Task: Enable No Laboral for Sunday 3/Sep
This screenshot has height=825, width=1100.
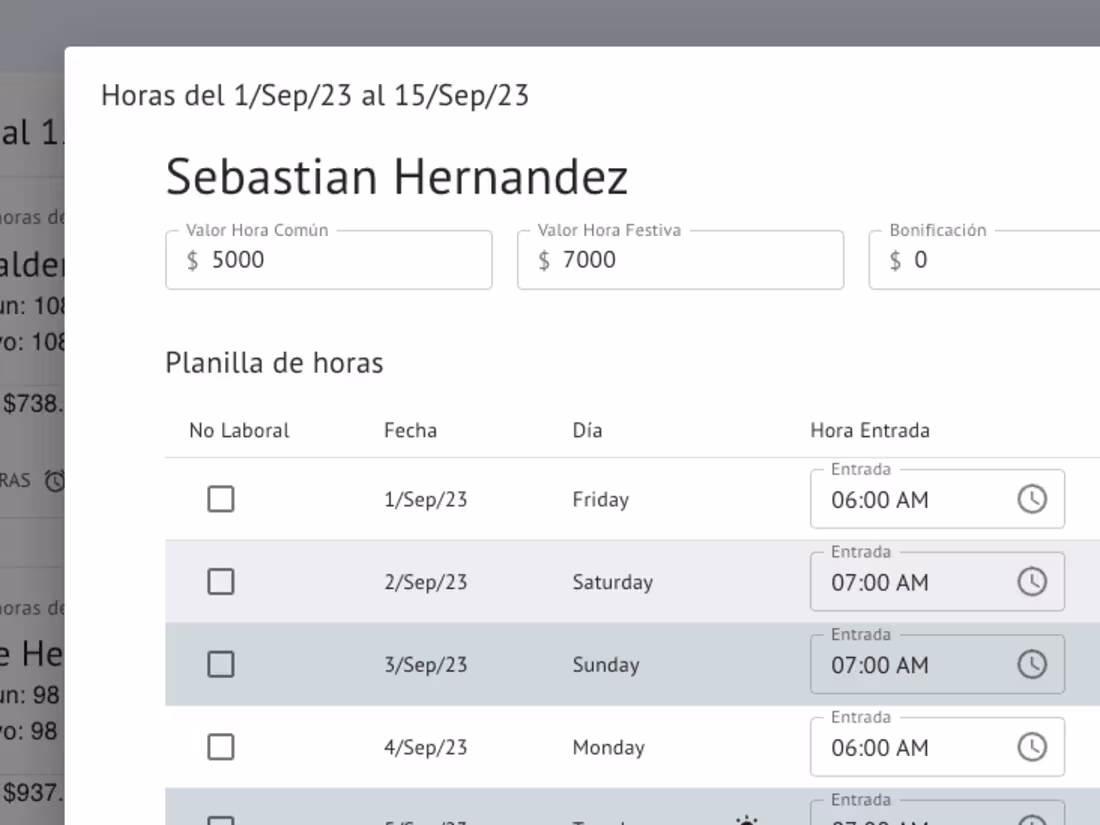Action: [221, 663]
